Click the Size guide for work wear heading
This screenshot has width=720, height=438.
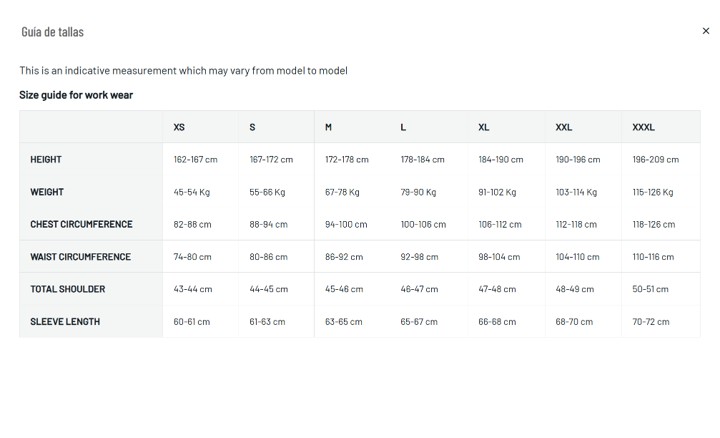click(x=76, y=95)
